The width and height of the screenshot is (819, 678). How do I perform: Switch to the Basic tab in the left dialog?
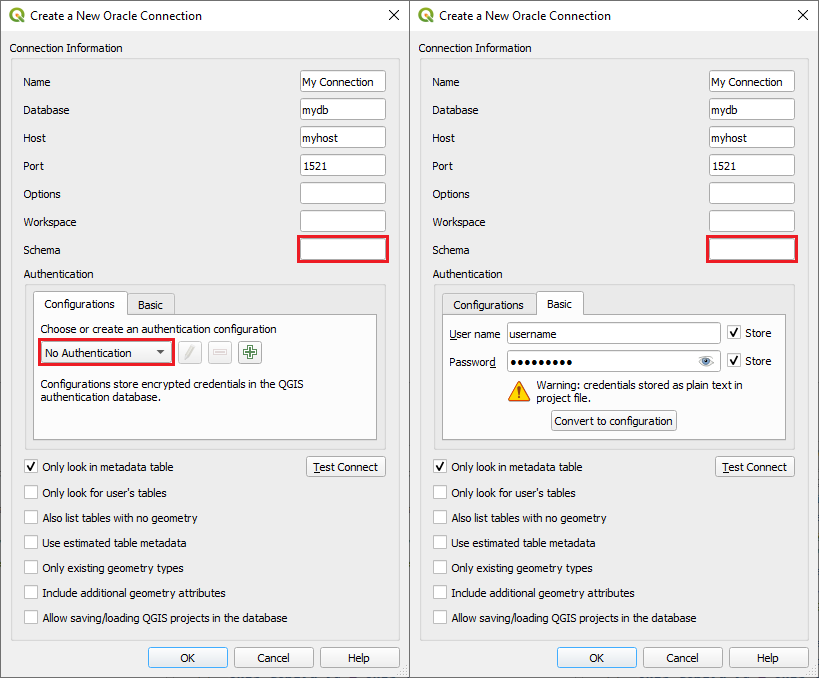click(x=150, y=305)
